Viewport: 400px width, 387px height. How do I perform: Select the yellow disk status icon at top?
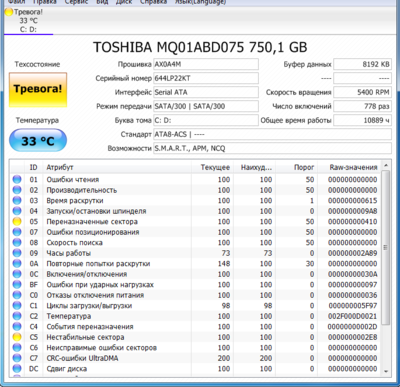9,12
